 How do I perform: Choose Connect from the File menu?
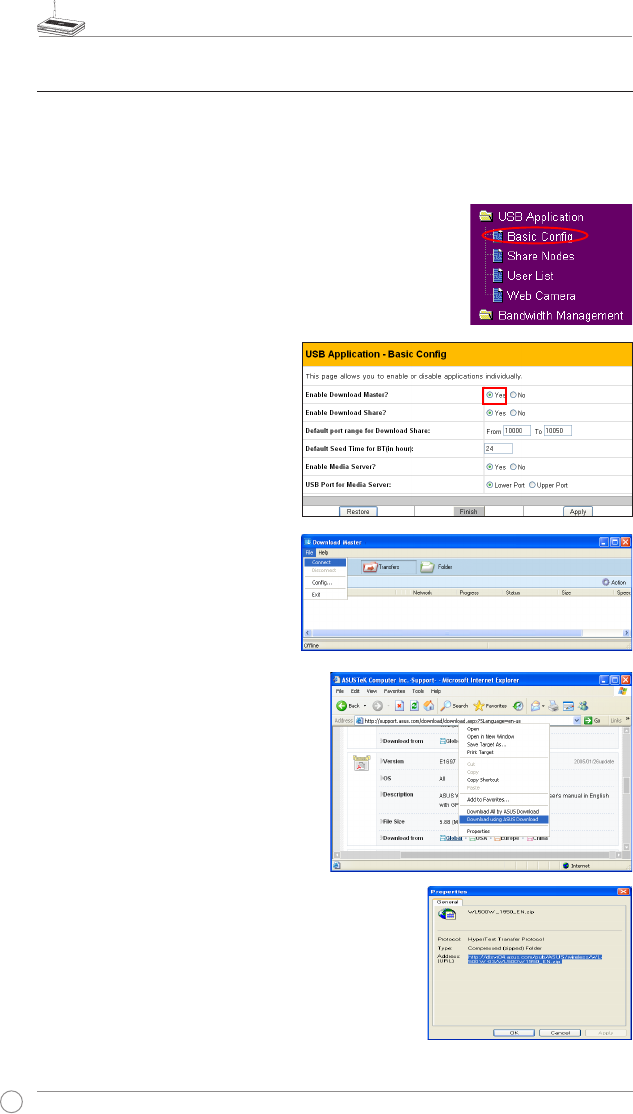(x=325, y=561)
